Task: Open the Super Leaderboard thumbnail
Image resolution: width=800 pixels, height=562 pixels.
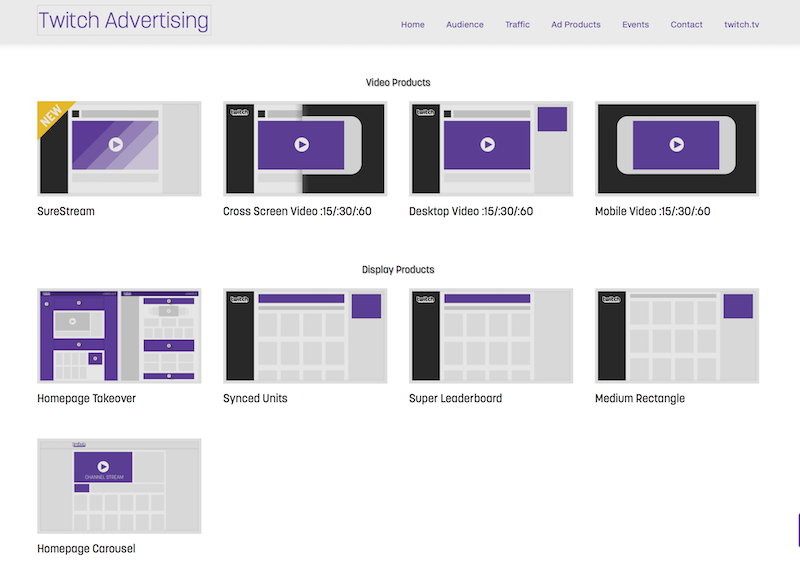Action: coord(491,335)
